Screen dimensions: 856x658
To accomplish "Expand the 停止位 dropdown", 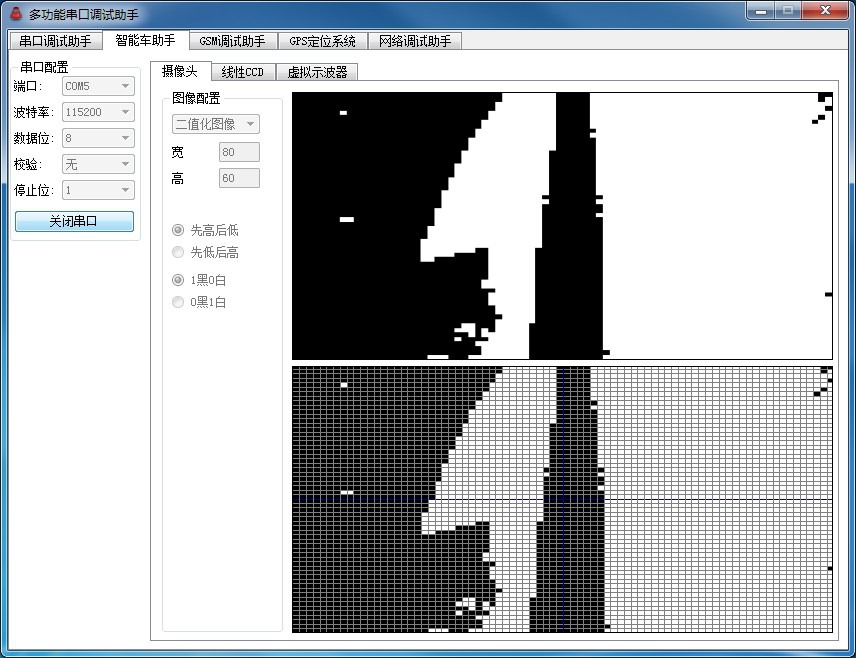I will tap(98, 190).
